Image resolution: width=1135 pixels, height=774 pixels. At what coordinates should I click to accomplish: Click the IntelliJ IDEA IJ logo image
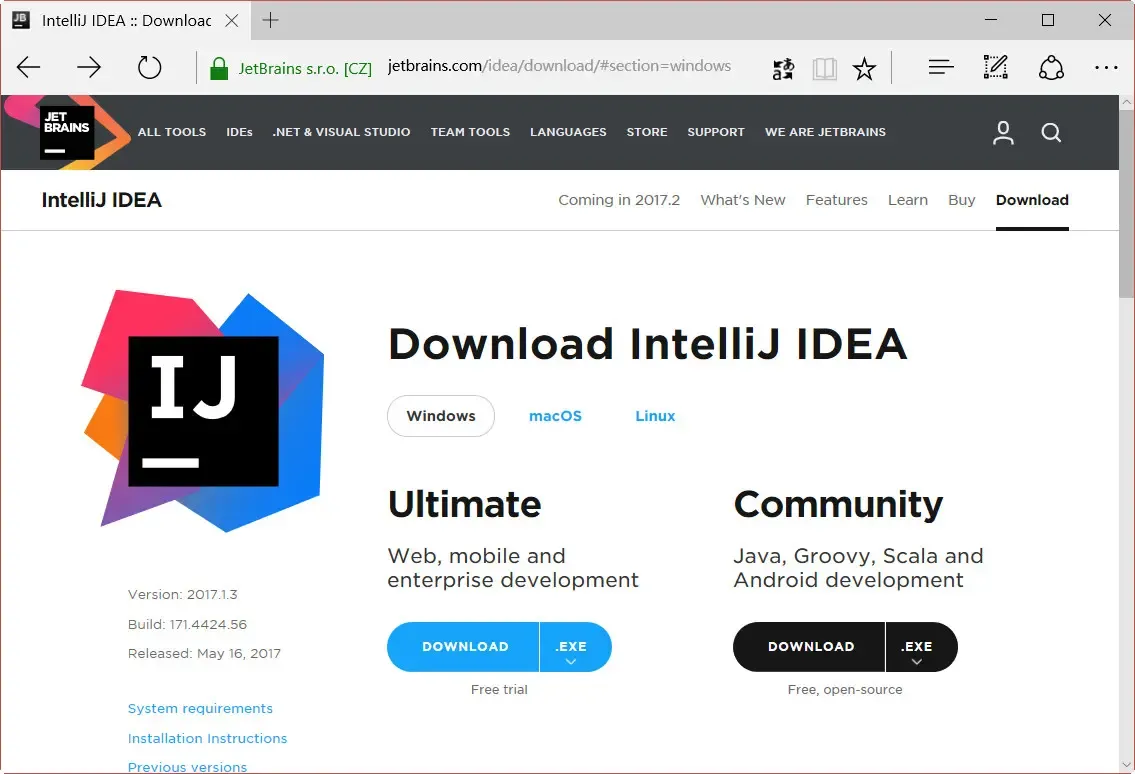[x=203, y=411]
